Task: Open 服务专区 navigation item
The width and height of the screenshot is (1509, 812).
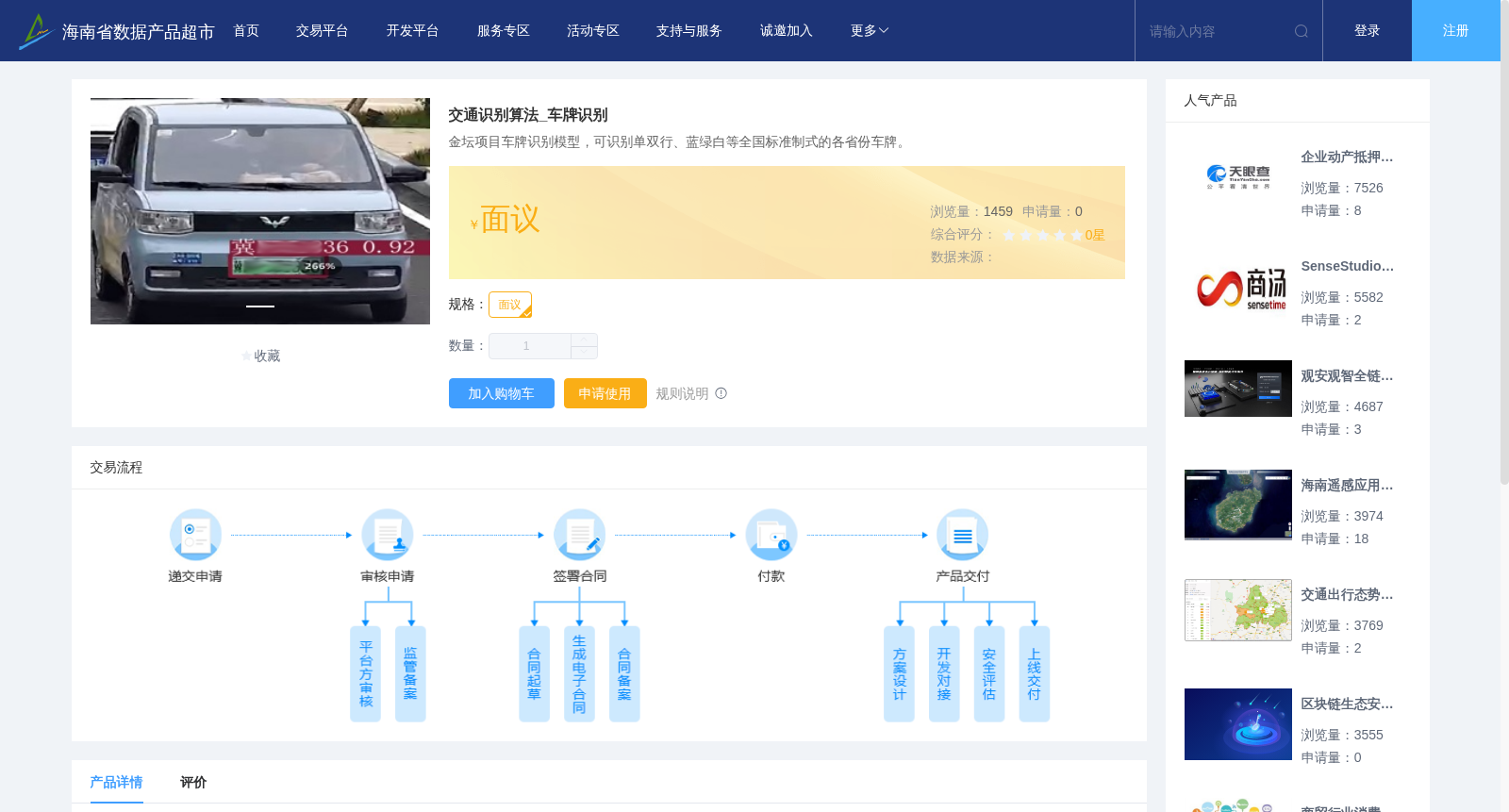Action: pos(504,31)
